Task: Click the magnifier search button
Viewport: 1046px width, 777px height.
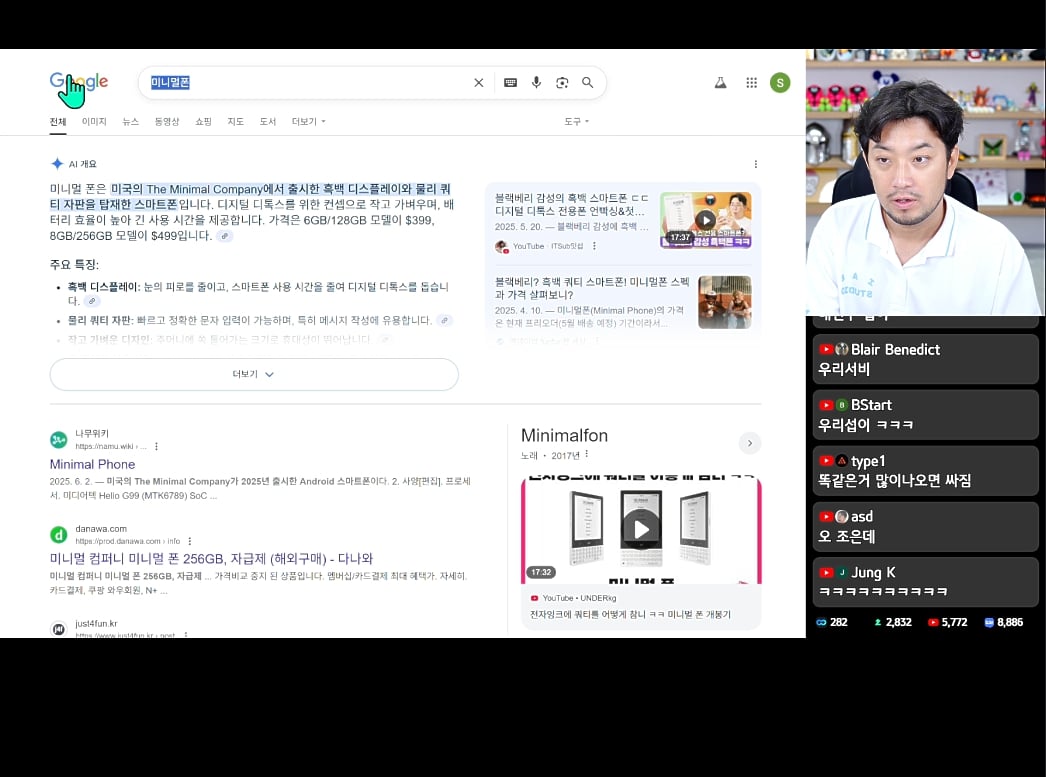Action: click(x=588, y=83)
